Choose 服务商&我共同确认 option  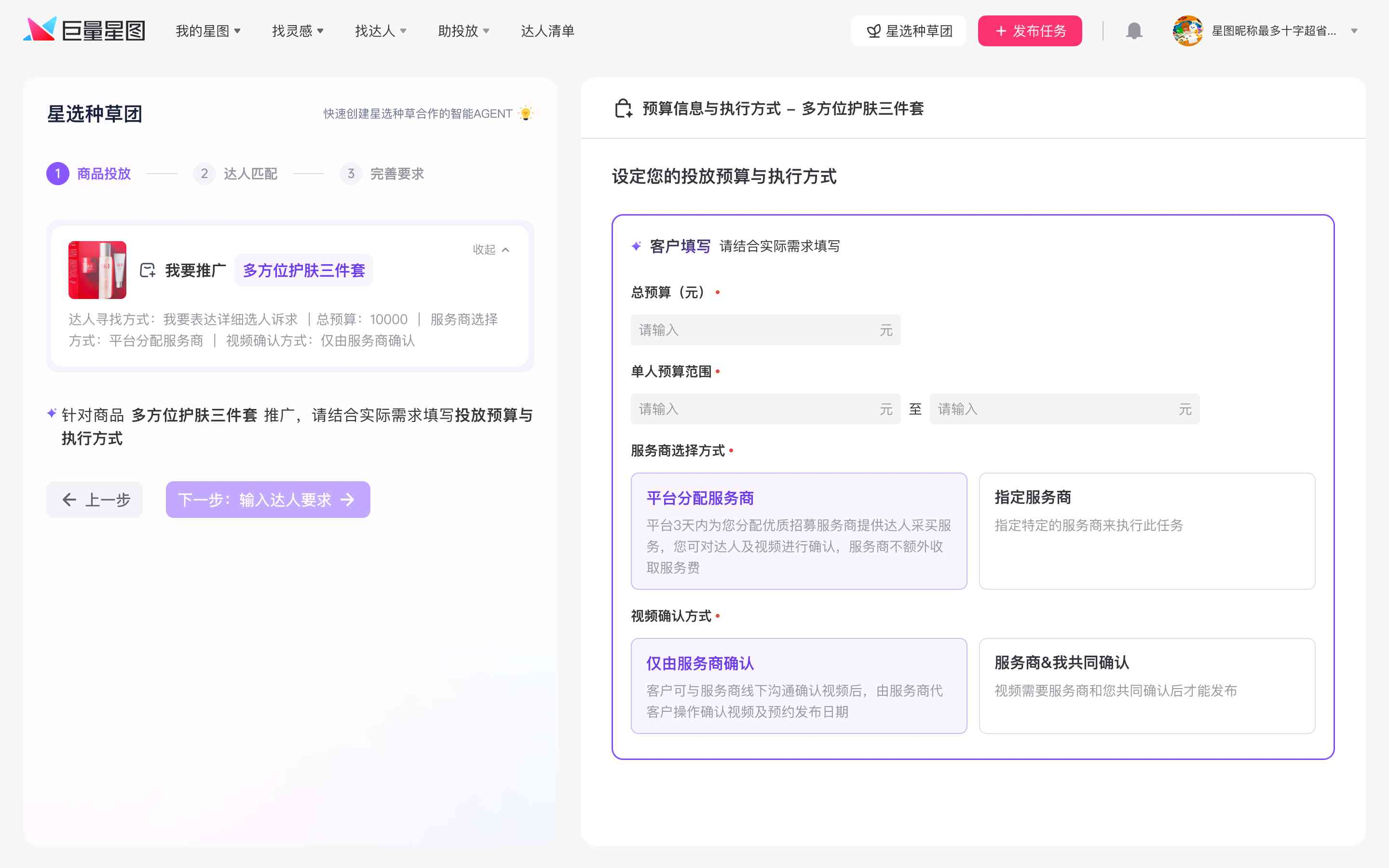pos(1147,685)
